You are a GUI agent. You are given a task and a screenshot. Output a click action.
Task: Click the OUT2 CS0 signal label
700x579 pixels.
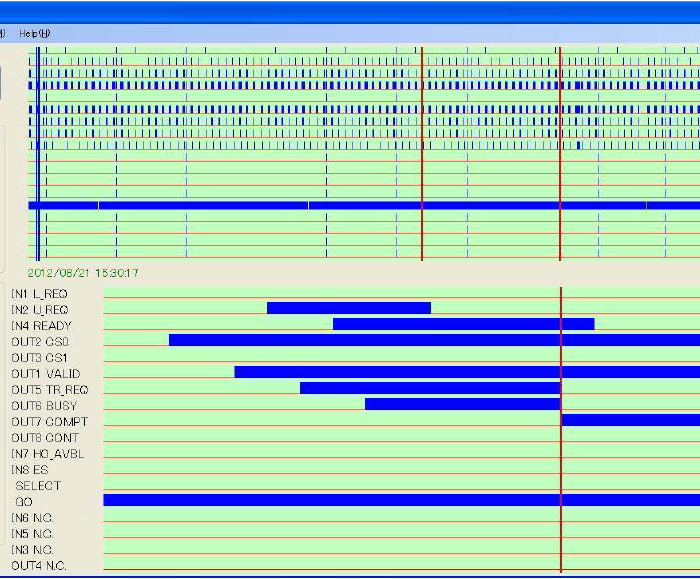39,341
